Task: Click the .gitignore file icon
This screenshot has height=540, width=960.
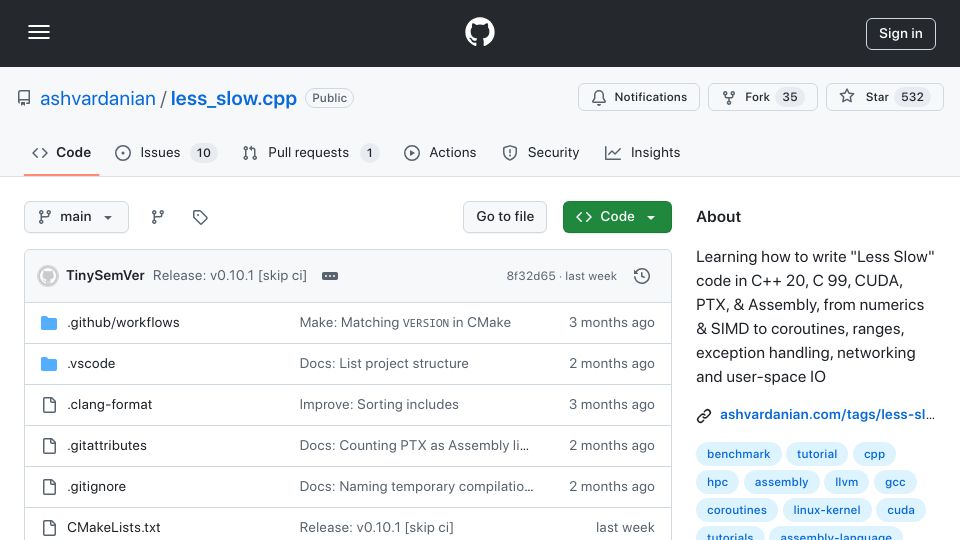Action: point(49,487)
